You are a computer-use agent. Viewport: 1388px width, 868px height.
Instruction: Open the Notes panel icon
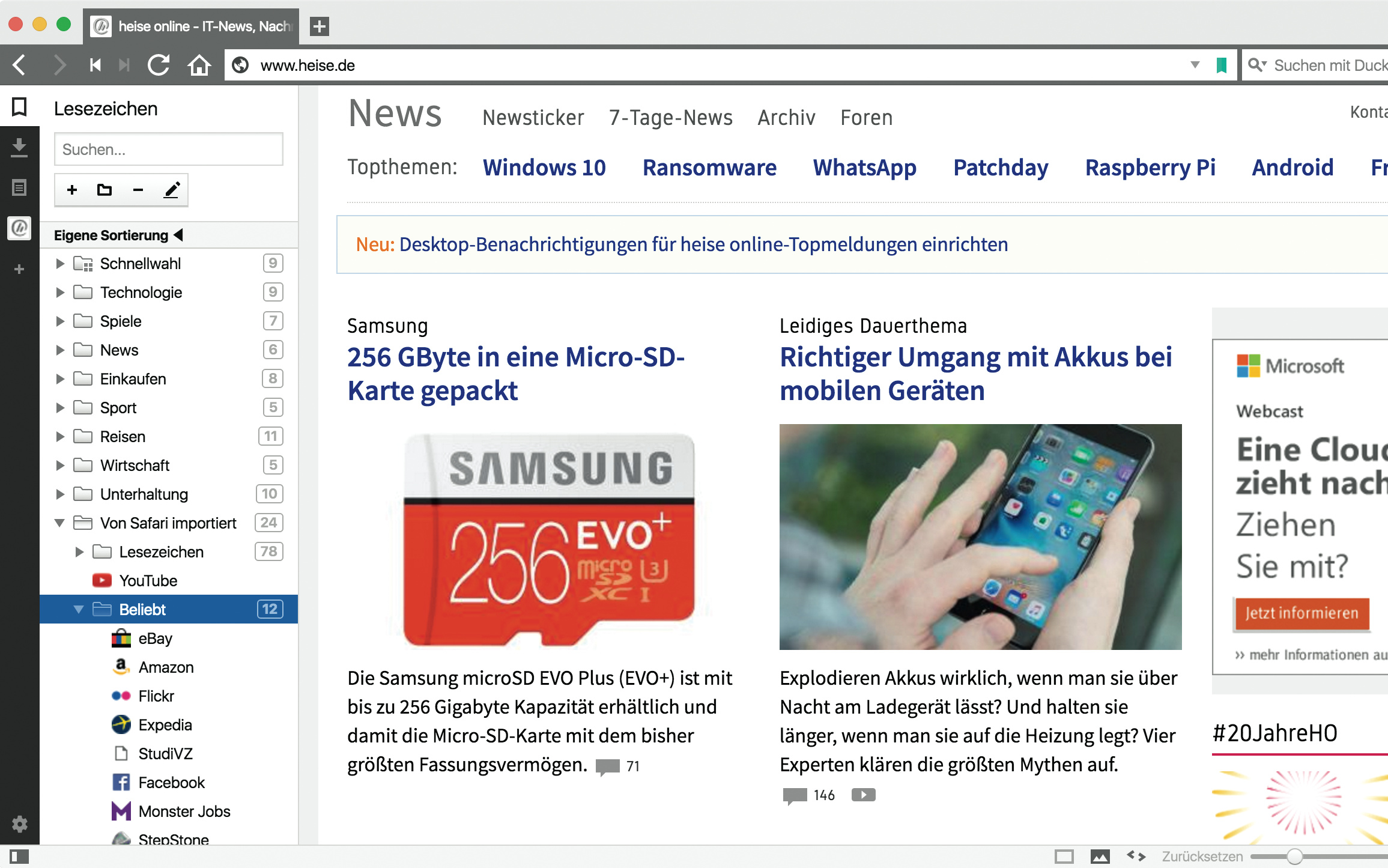click(19, 188)
